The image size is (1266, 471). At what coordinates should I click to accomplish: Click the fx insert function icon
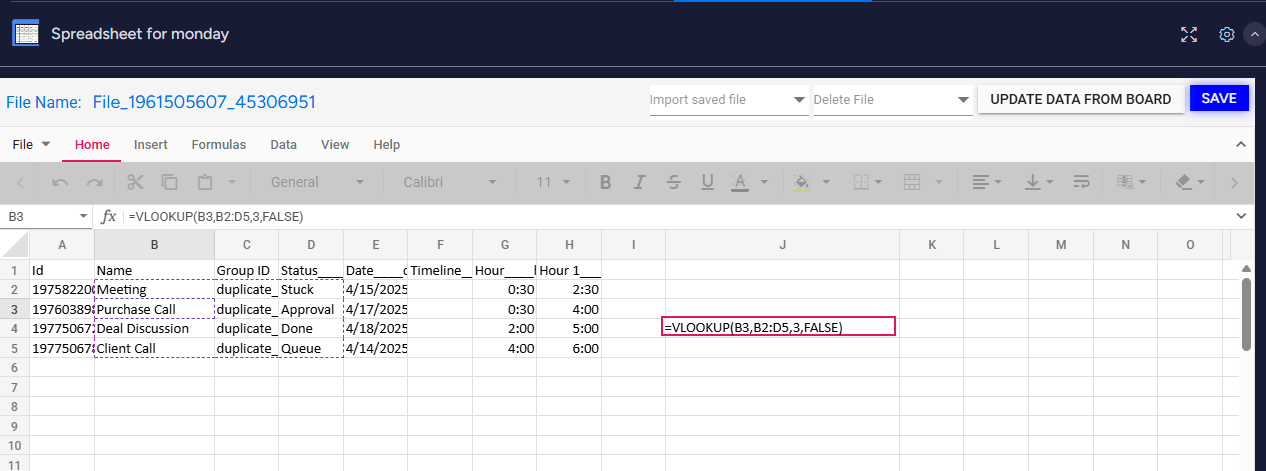point(109,216)
